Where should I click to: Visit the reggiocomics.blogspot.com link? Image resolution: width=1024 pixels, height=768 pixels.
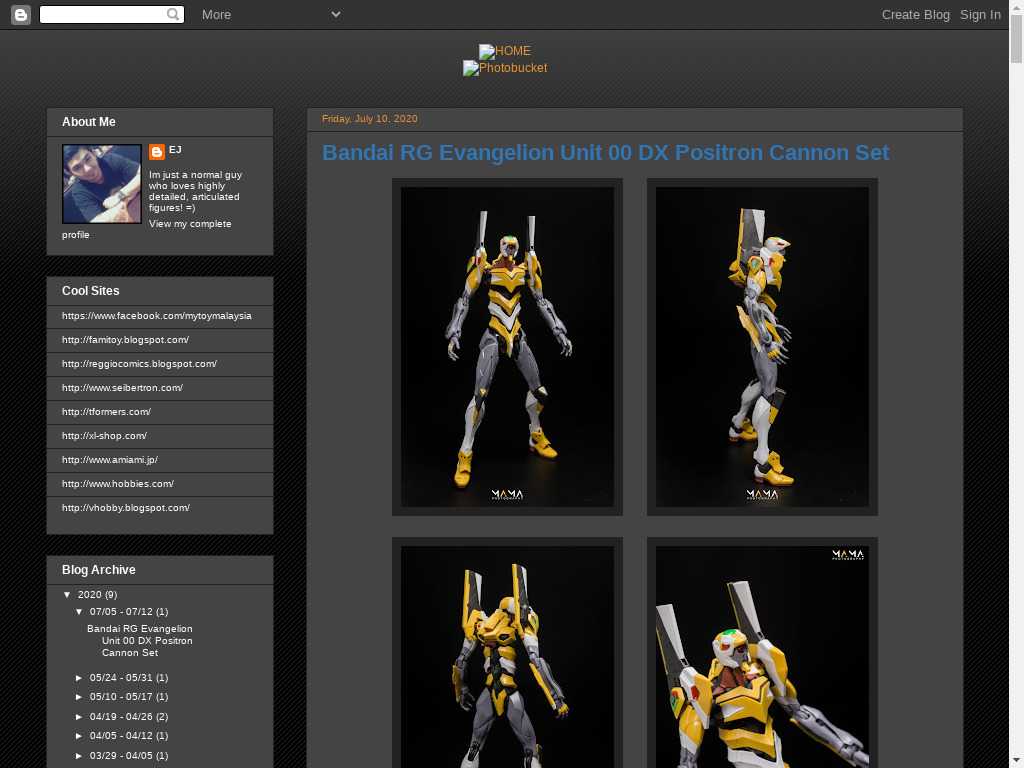coord(139,364)
